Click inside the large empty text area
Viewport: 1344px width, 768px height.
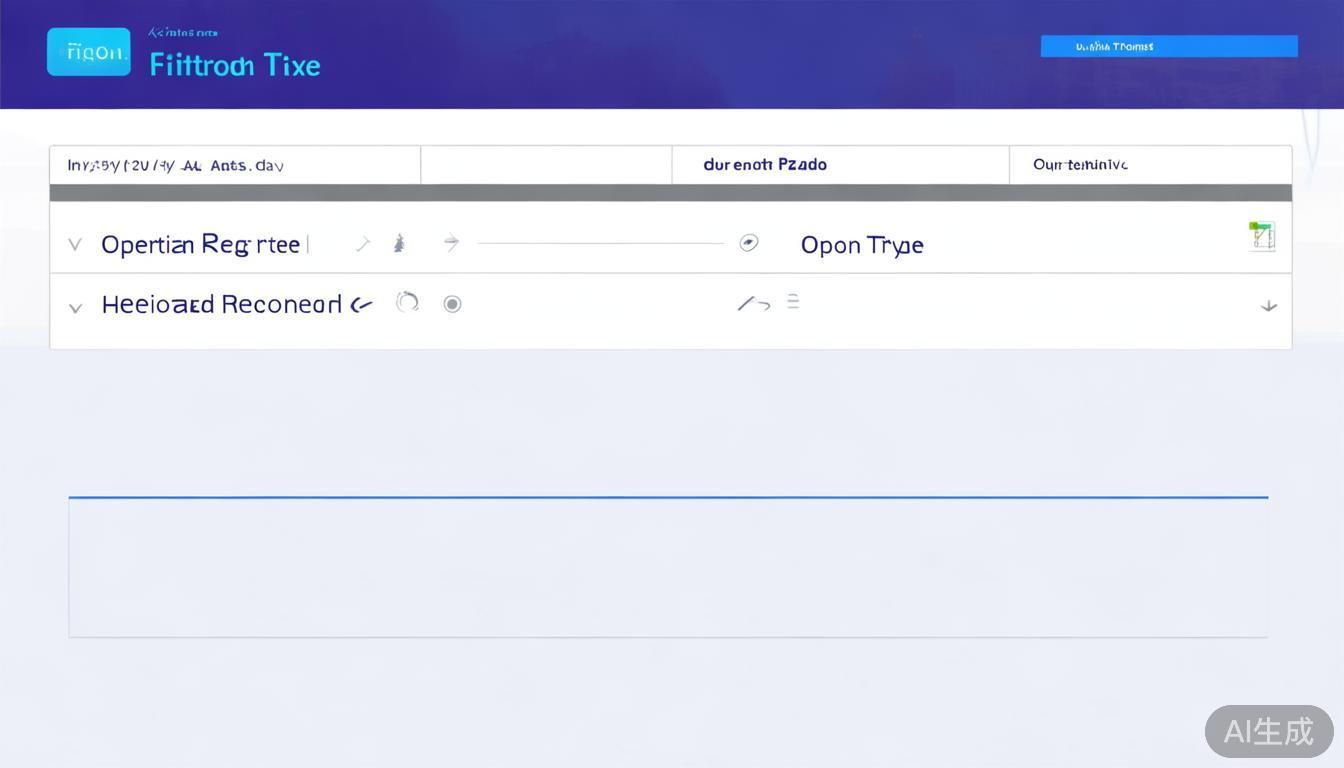(668, 567)
